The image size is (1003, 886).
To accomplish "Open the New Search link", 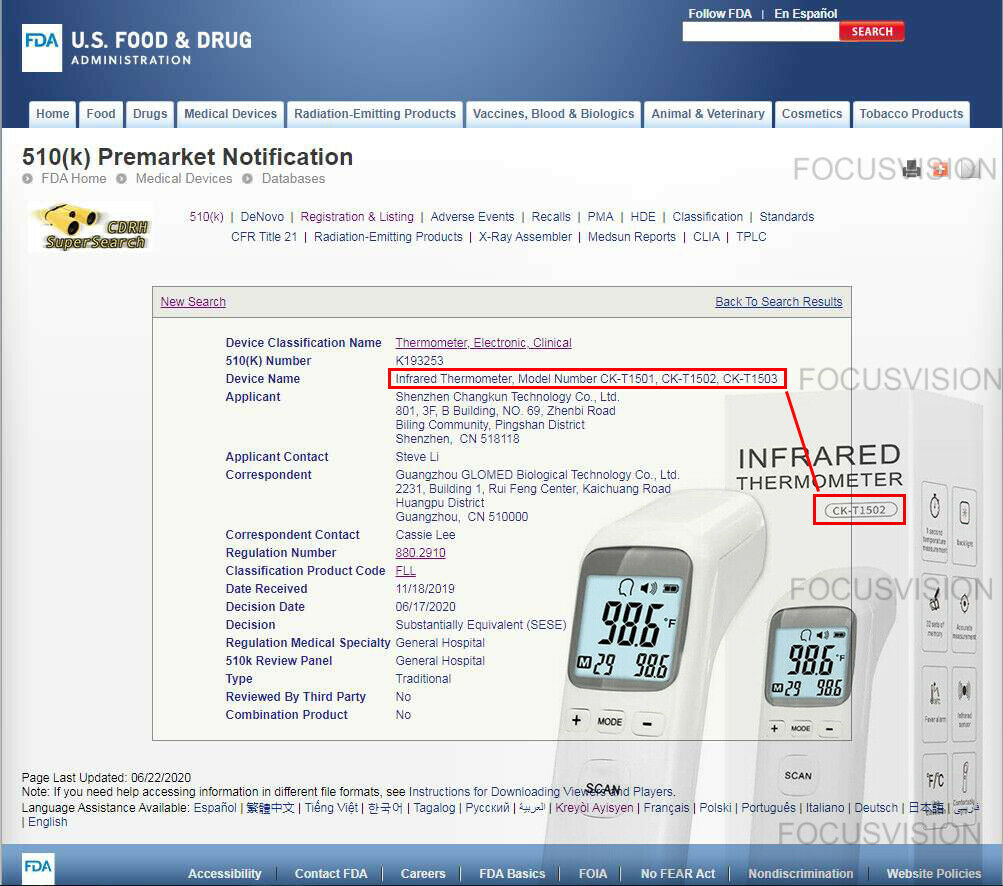I will click(193, 302).
